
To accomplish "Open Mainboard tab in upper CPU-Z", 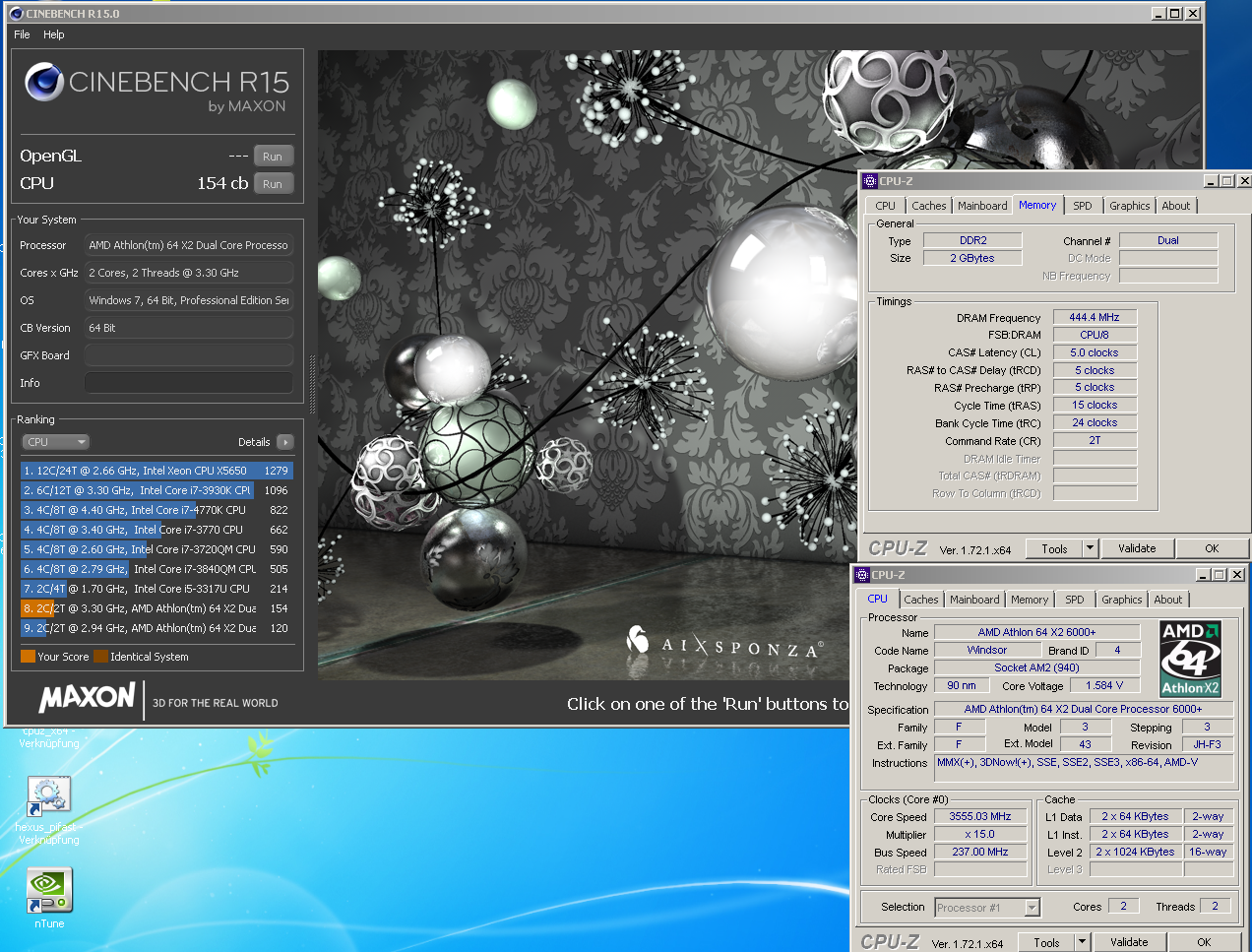I will (x=982, y=206).
